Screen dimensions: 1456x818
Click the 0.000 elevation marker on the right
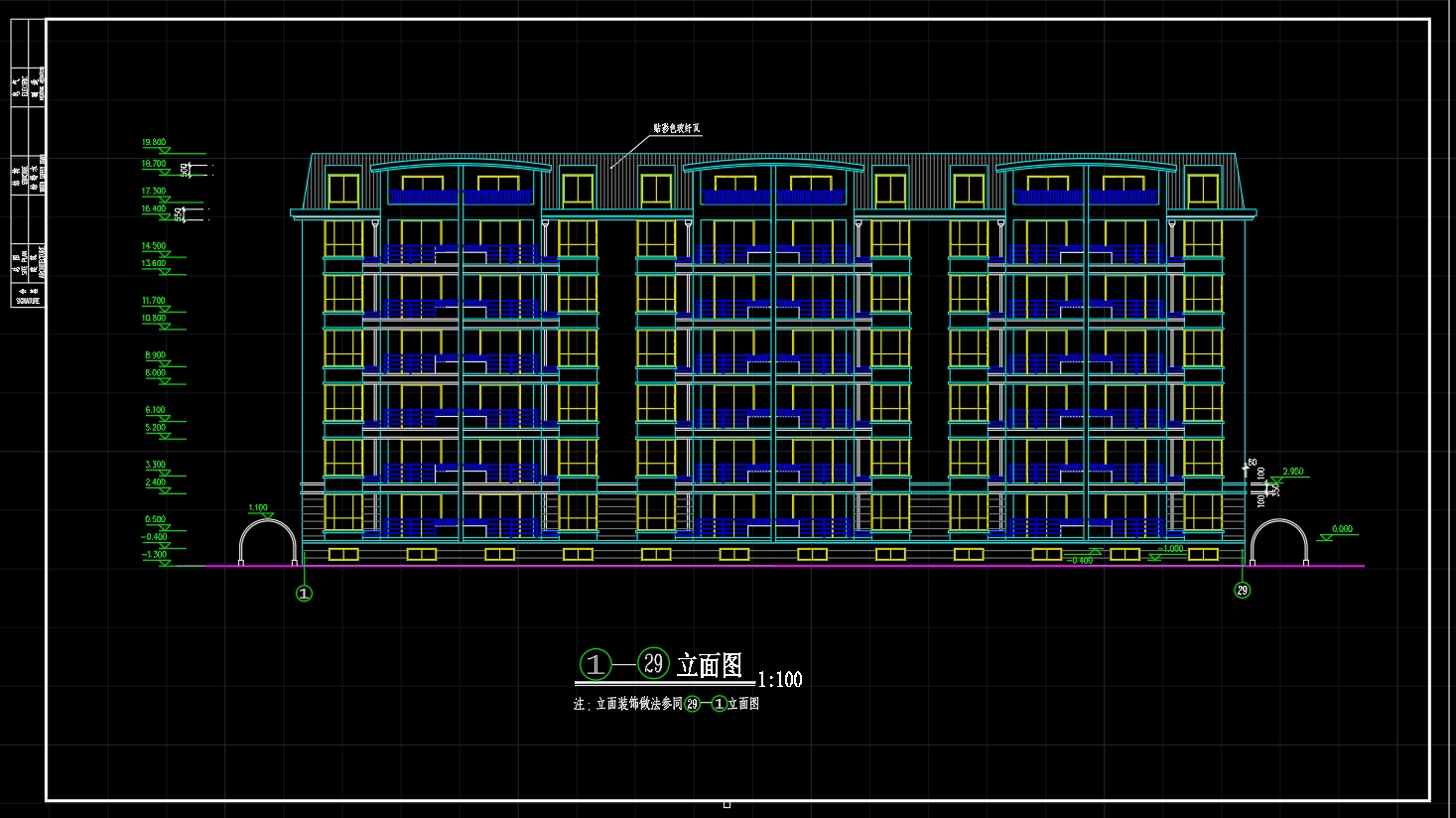[1342, 529]
